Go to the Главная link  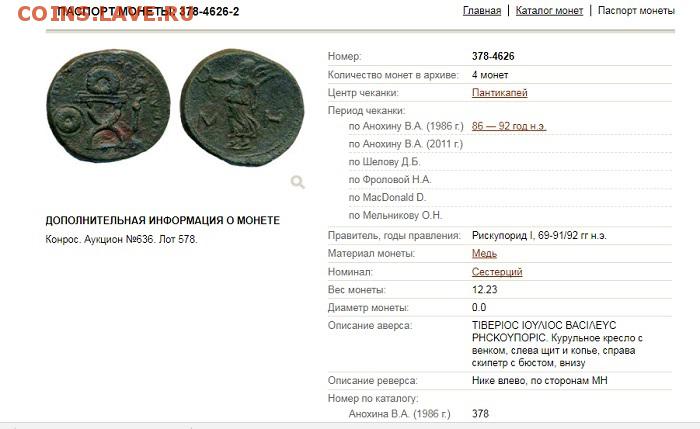[x=482, y=11]
